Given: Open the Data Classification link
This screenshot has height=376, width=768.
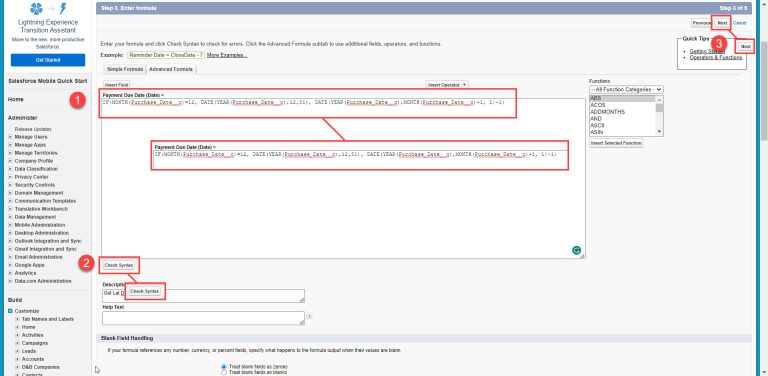Looking at the screenshot, I should click(x=36, y=169).
